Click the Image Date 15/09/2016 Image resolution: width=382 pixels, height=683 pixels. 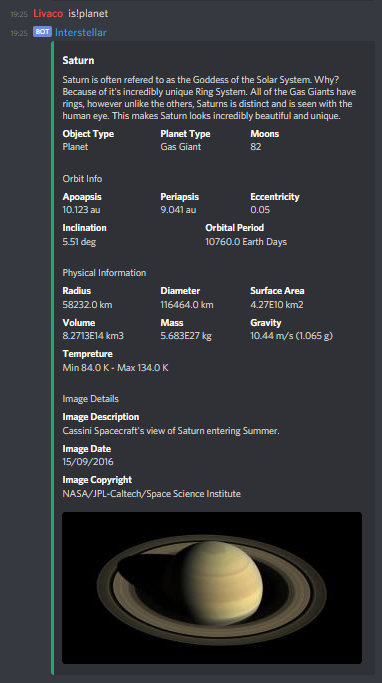(x=88, y=462)
